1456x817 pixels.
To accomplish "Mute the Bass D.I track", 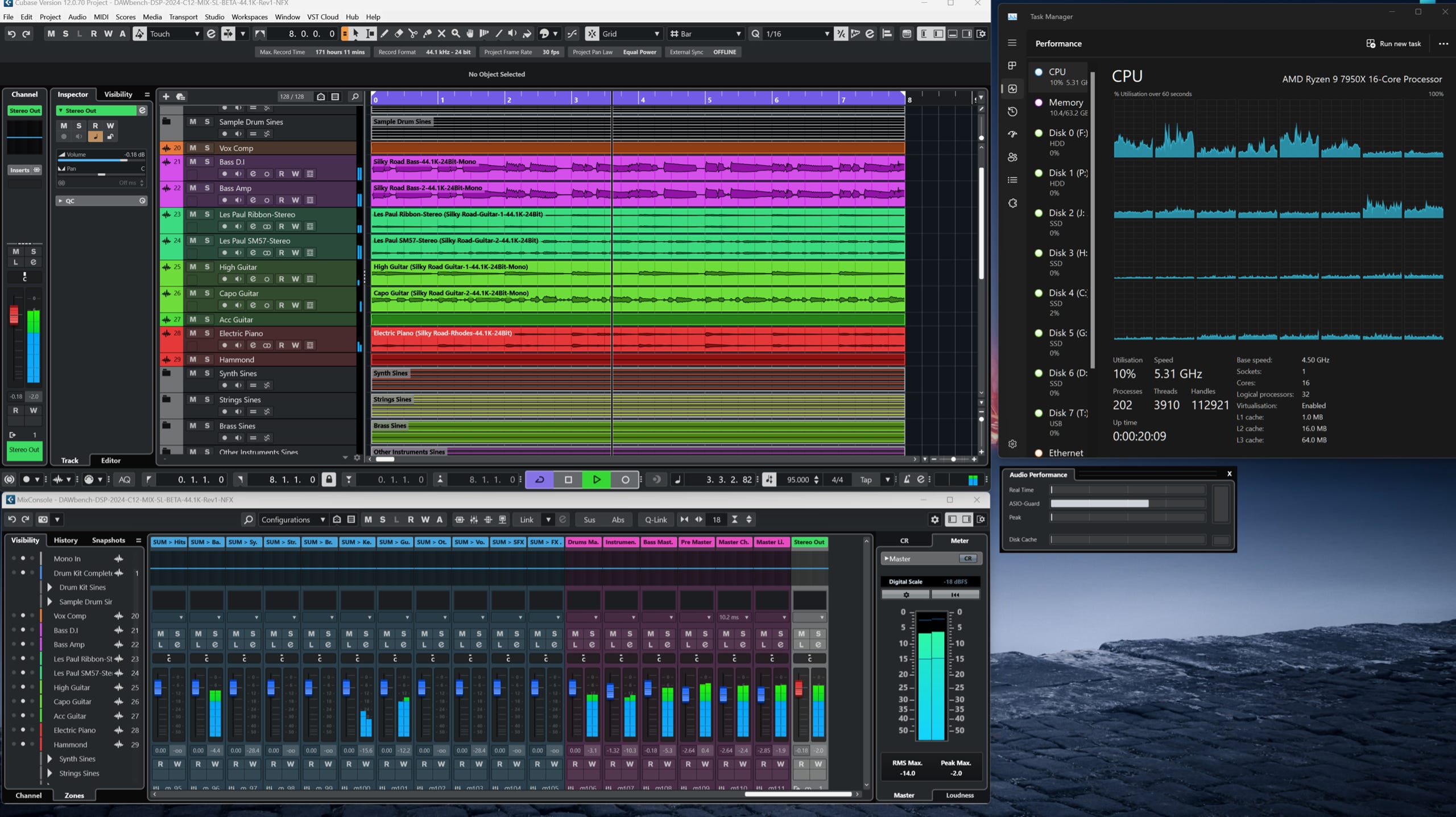I will 193,162.
